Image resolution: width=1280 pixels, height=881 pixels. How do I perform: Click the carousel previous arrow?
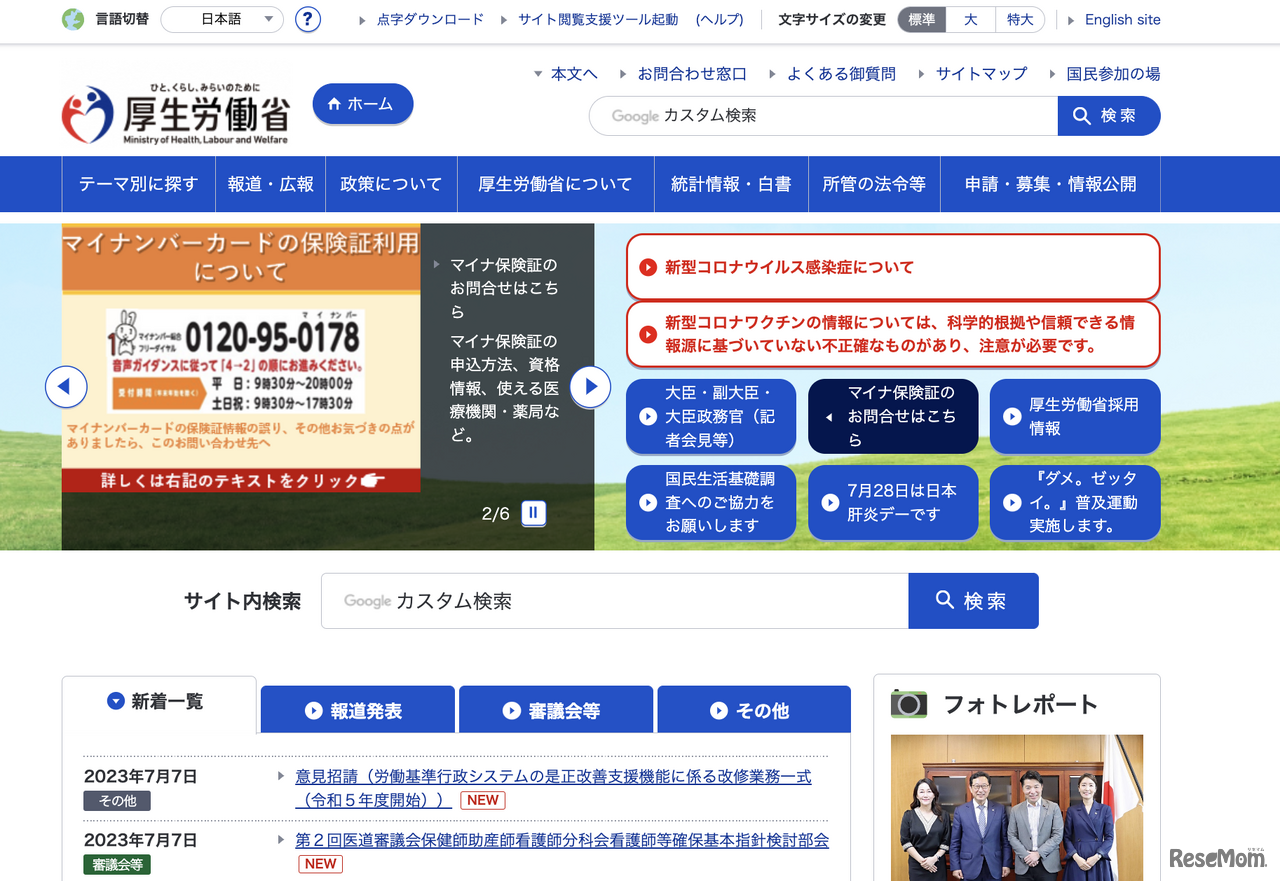pos(66,387)
